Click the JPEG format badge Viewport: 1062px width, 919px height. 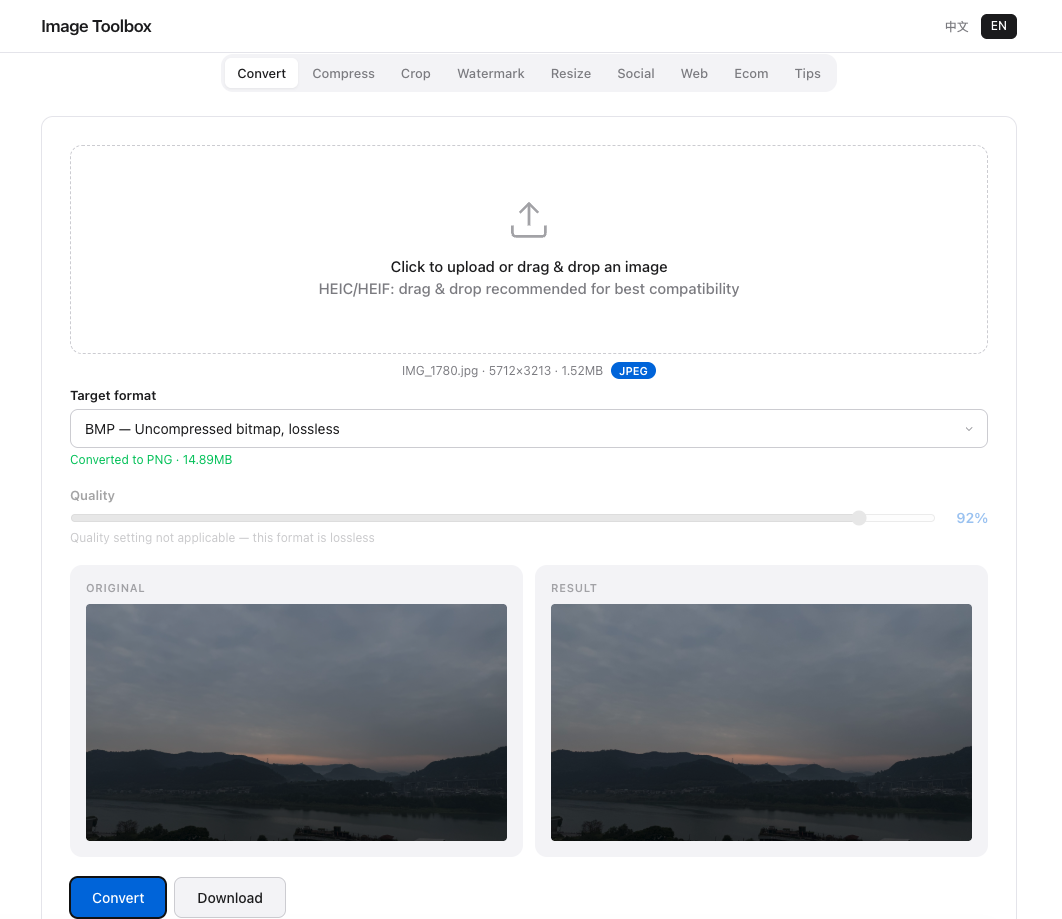pyautogui.click(x=633, y=370)
